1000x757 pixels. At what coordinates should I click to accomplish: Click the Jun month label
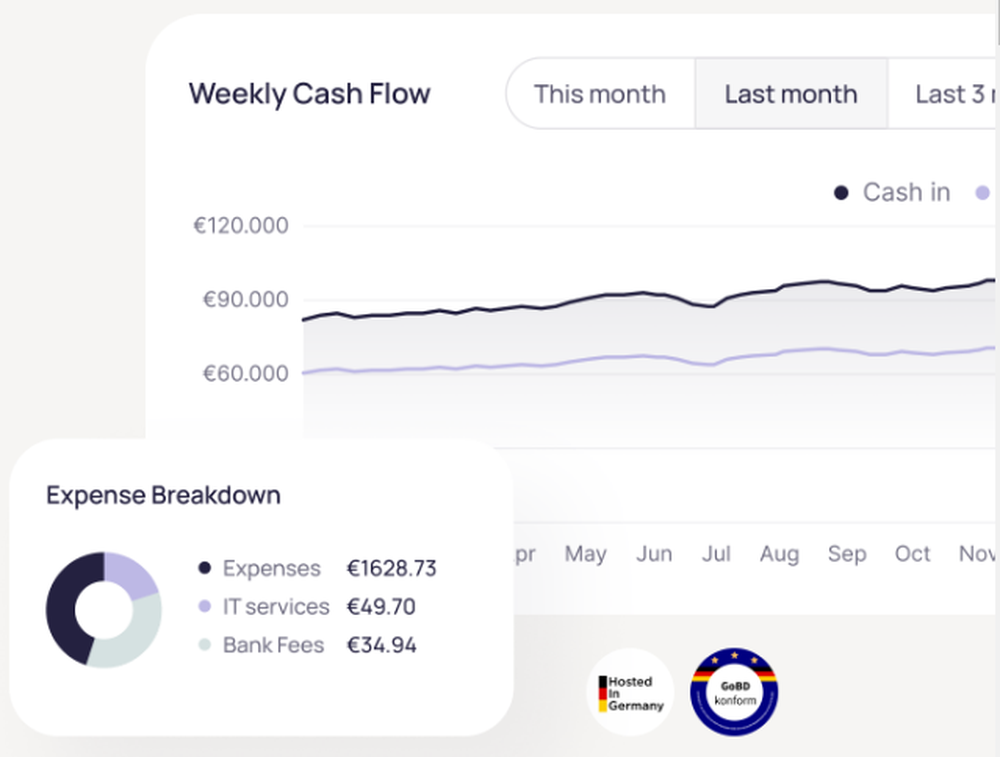click(x=654, y=554)
